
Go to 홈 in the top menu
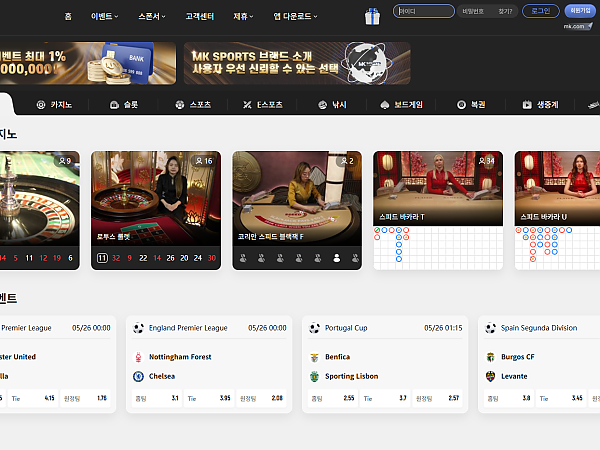68,16
